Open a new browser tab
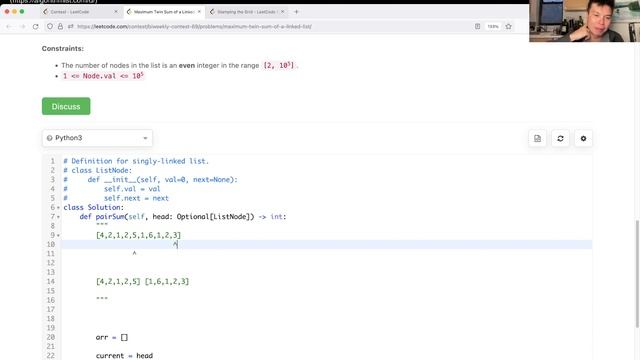The height and width of the screenshot is (360, 640). coord(296,12)
